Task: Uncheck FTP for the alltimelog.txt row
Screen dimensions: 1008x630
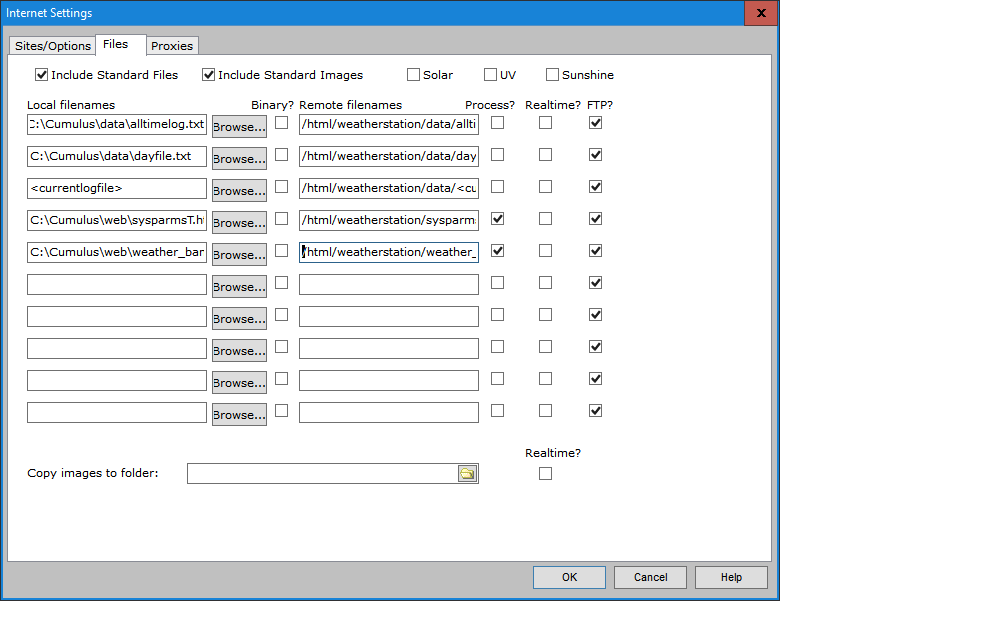Action: click(x=596, y=123)
